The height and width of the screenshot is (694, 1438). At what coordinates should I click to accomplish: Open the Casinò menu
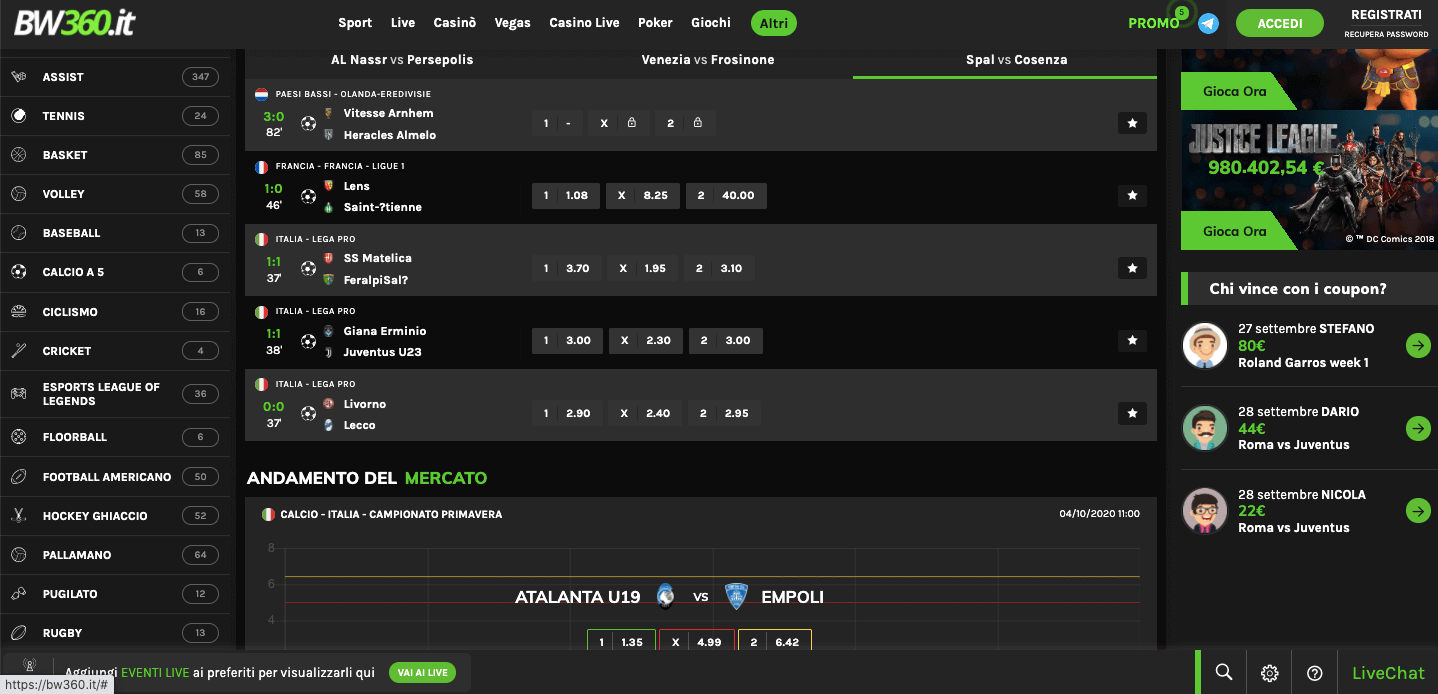(455, 23)
